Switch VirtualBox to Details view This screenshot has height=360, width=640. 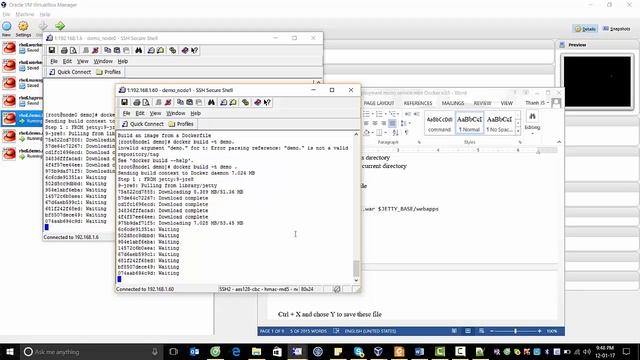[585, 29]
